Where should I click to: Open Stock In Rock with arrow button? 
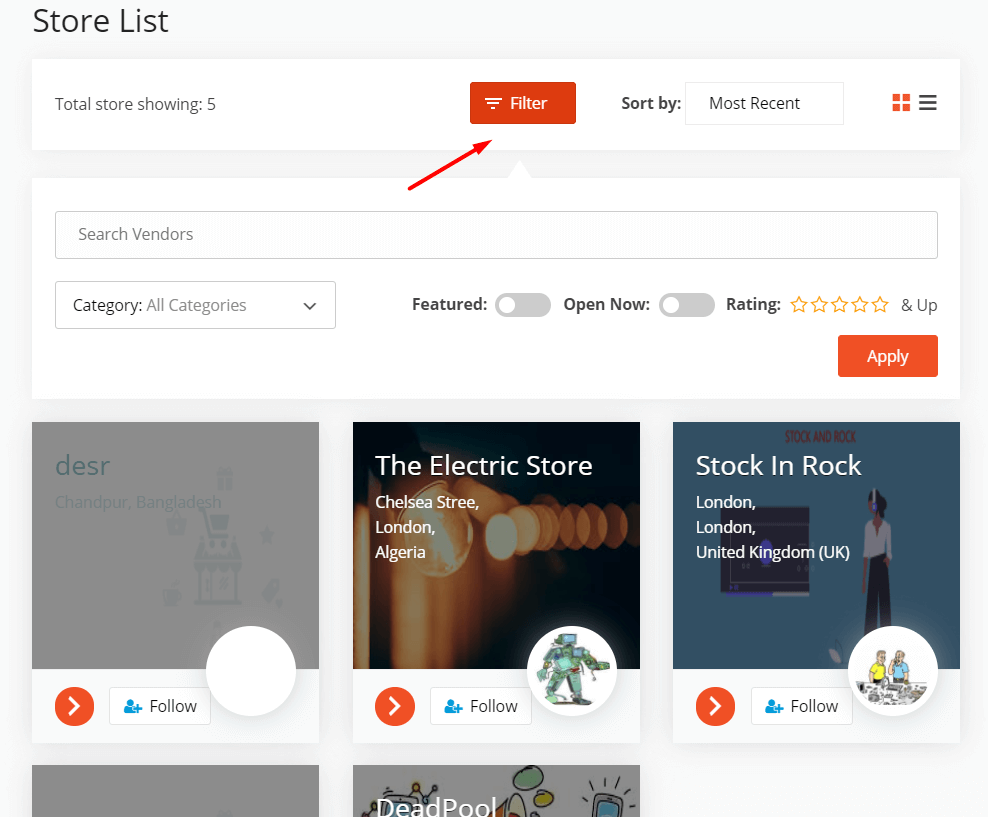(715, 706)
